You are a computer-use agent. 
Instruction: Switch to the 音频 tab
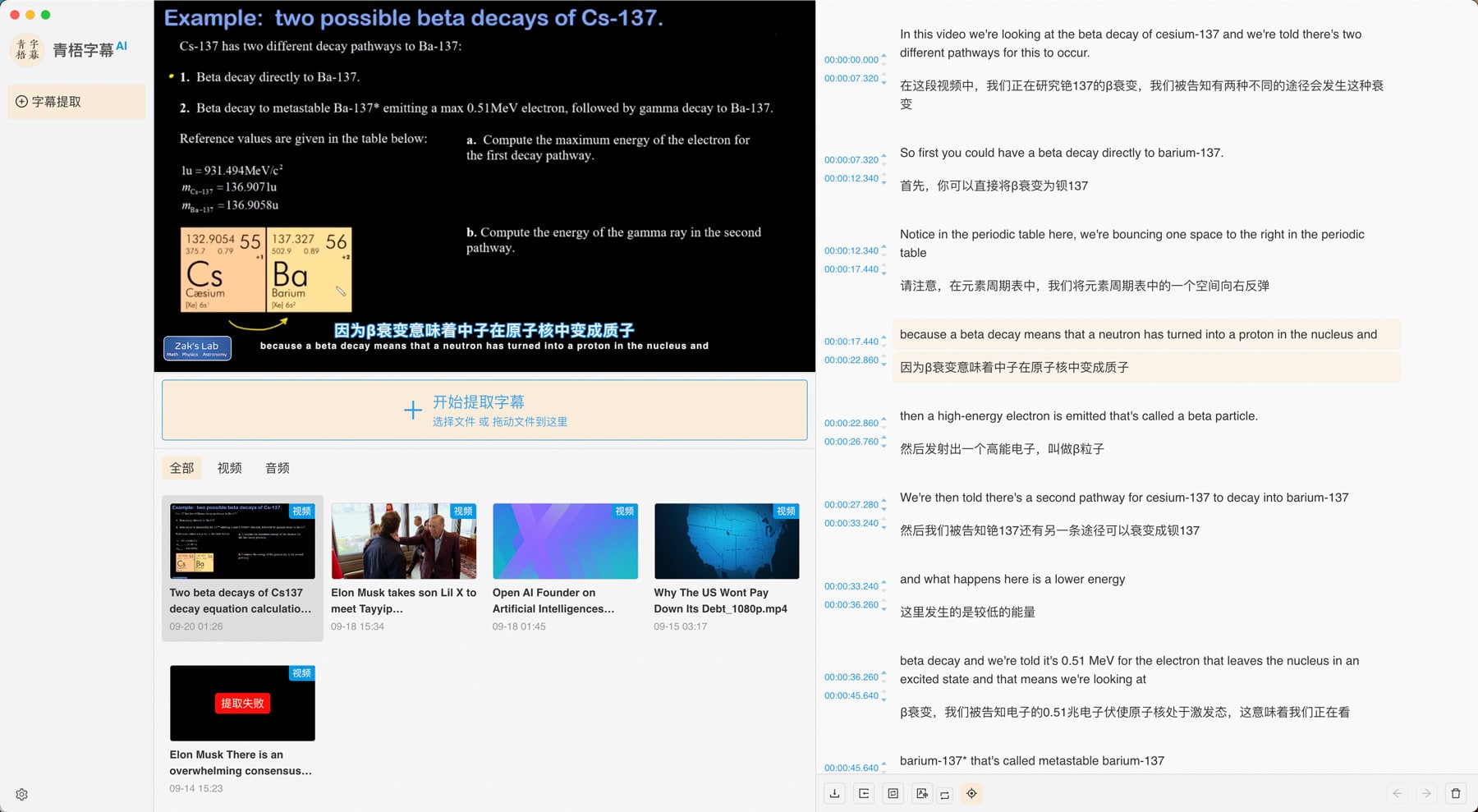click(x=277, y=468)
